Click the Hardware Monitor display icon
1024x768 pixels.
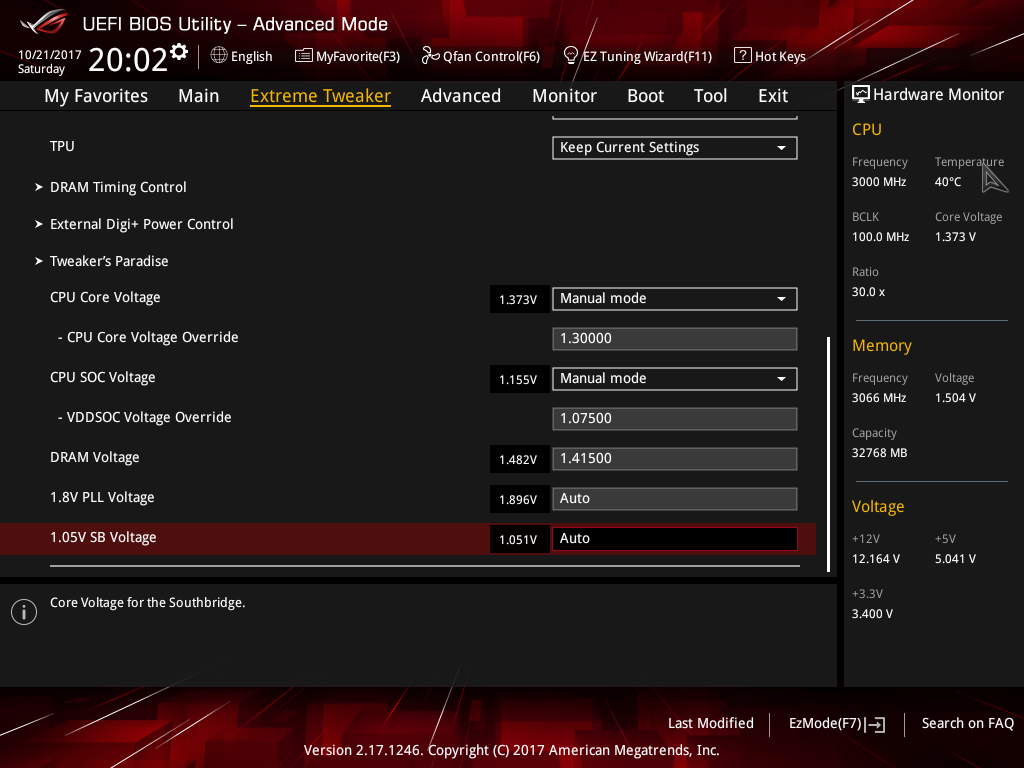click(861, 95)
